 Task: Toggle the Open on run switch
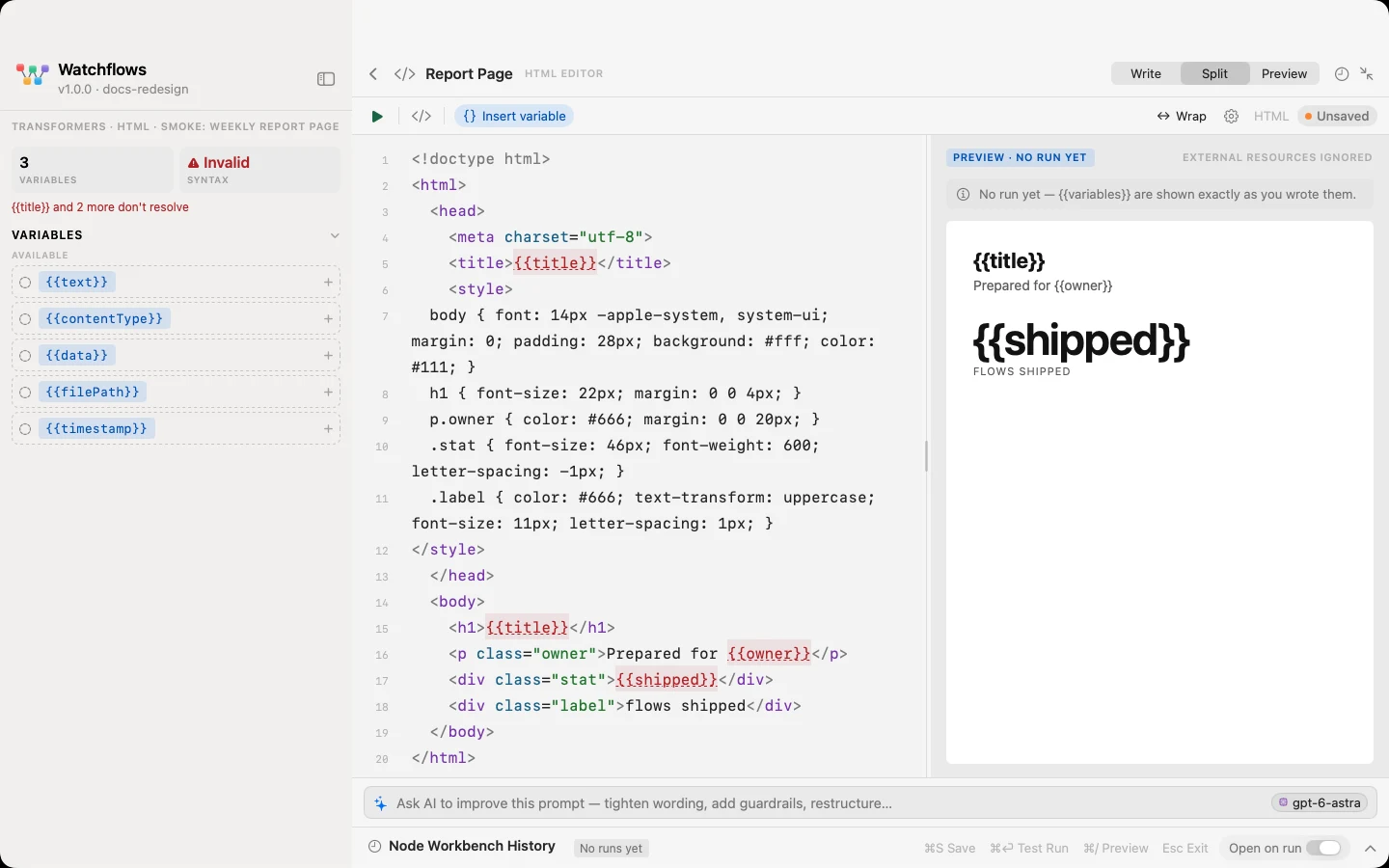1323,849
